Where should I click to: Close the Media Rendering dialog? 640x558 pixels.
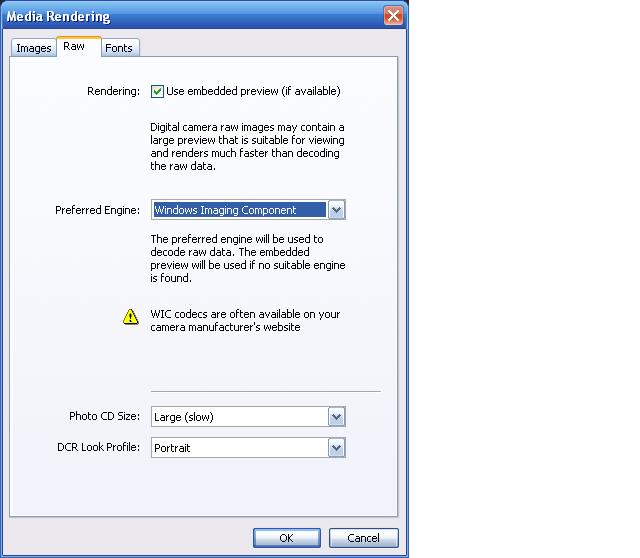393,16
